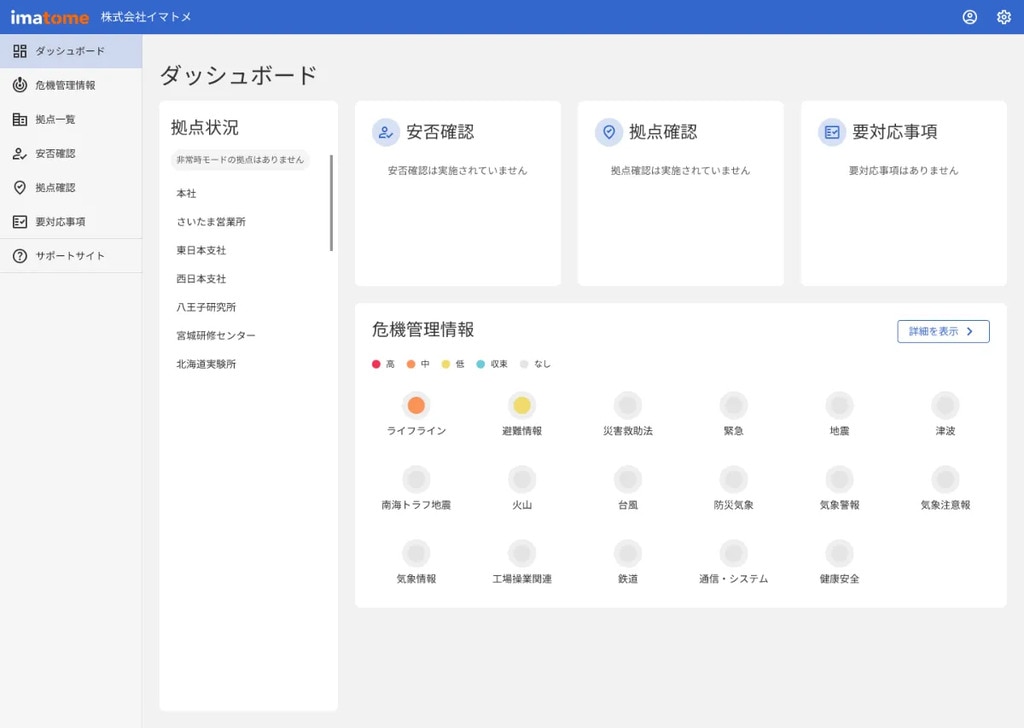Open 拠点一覧 from the sidebar
The image size is (1024, 728).
55,119
